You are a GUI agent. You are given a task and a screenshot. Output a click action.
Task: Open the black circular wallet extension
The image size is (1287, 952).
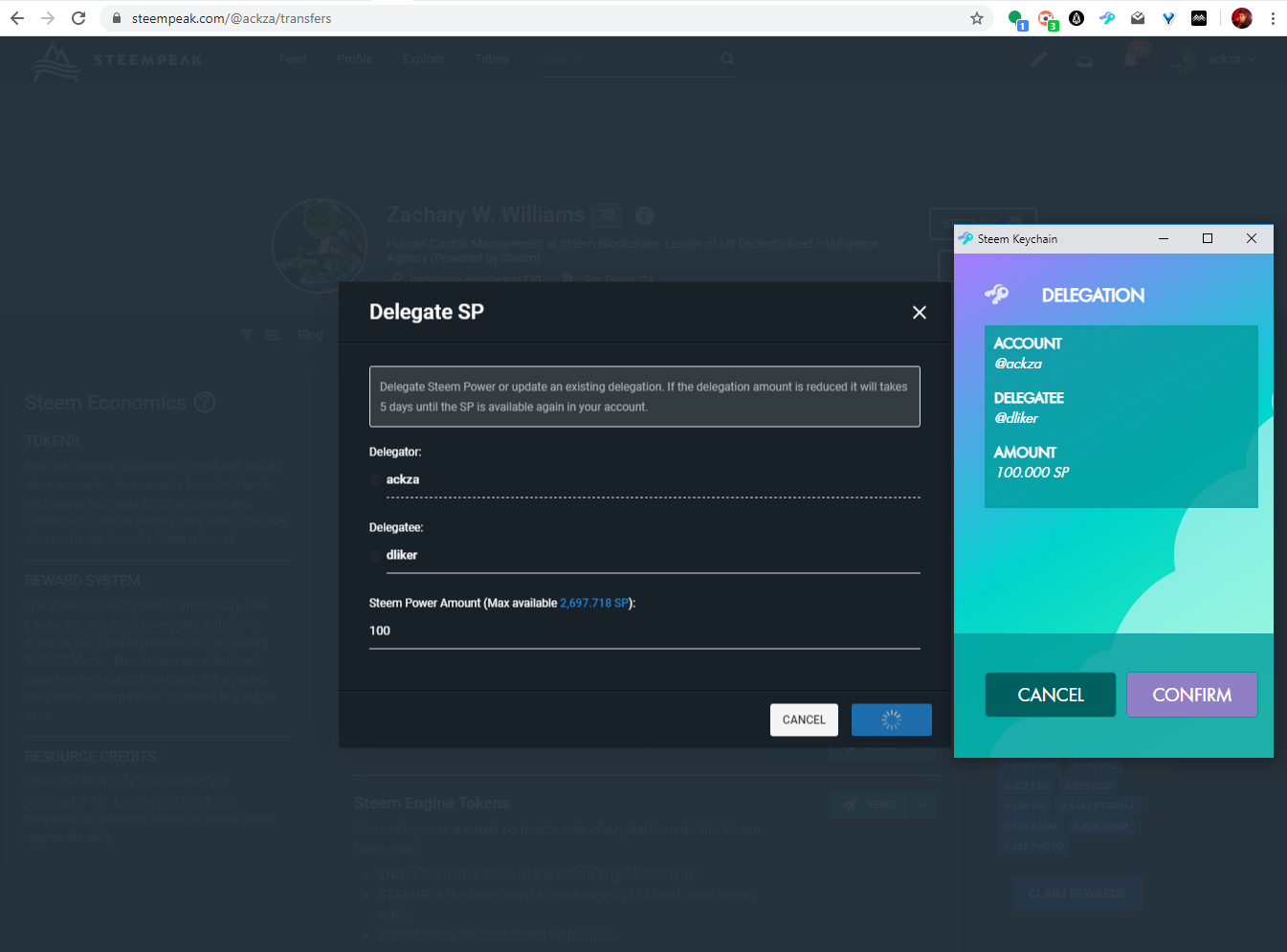pos(1076,18)
